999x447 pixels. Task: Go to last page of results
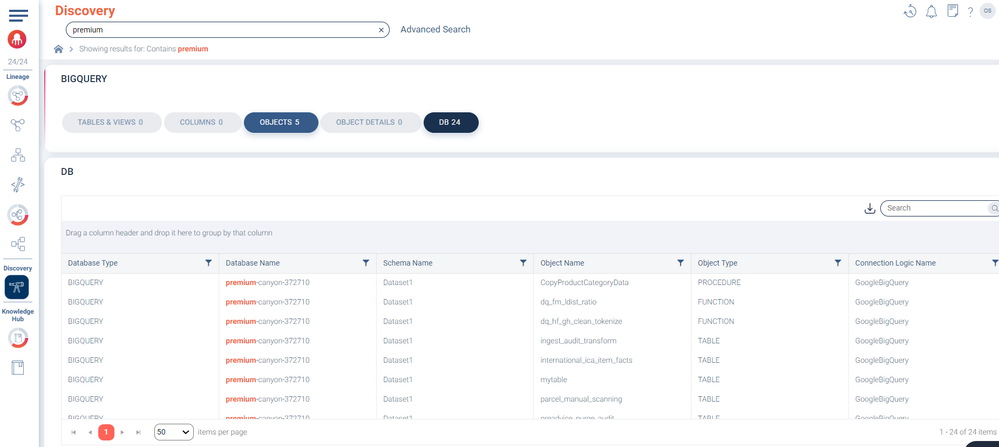tap(138, 432)
